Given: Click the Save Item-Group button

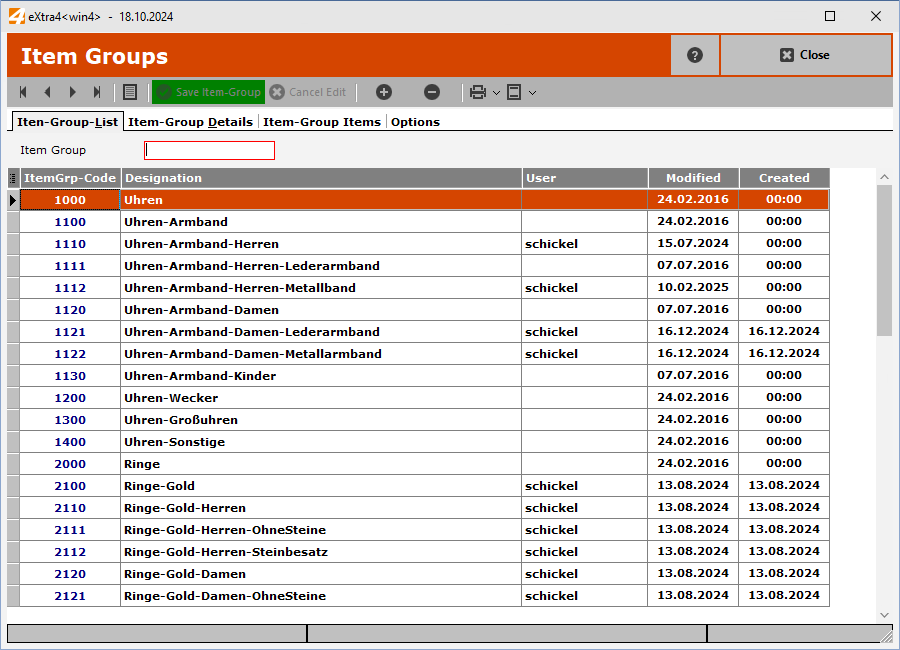Looking at the screenshot, I should pos(208,92).
